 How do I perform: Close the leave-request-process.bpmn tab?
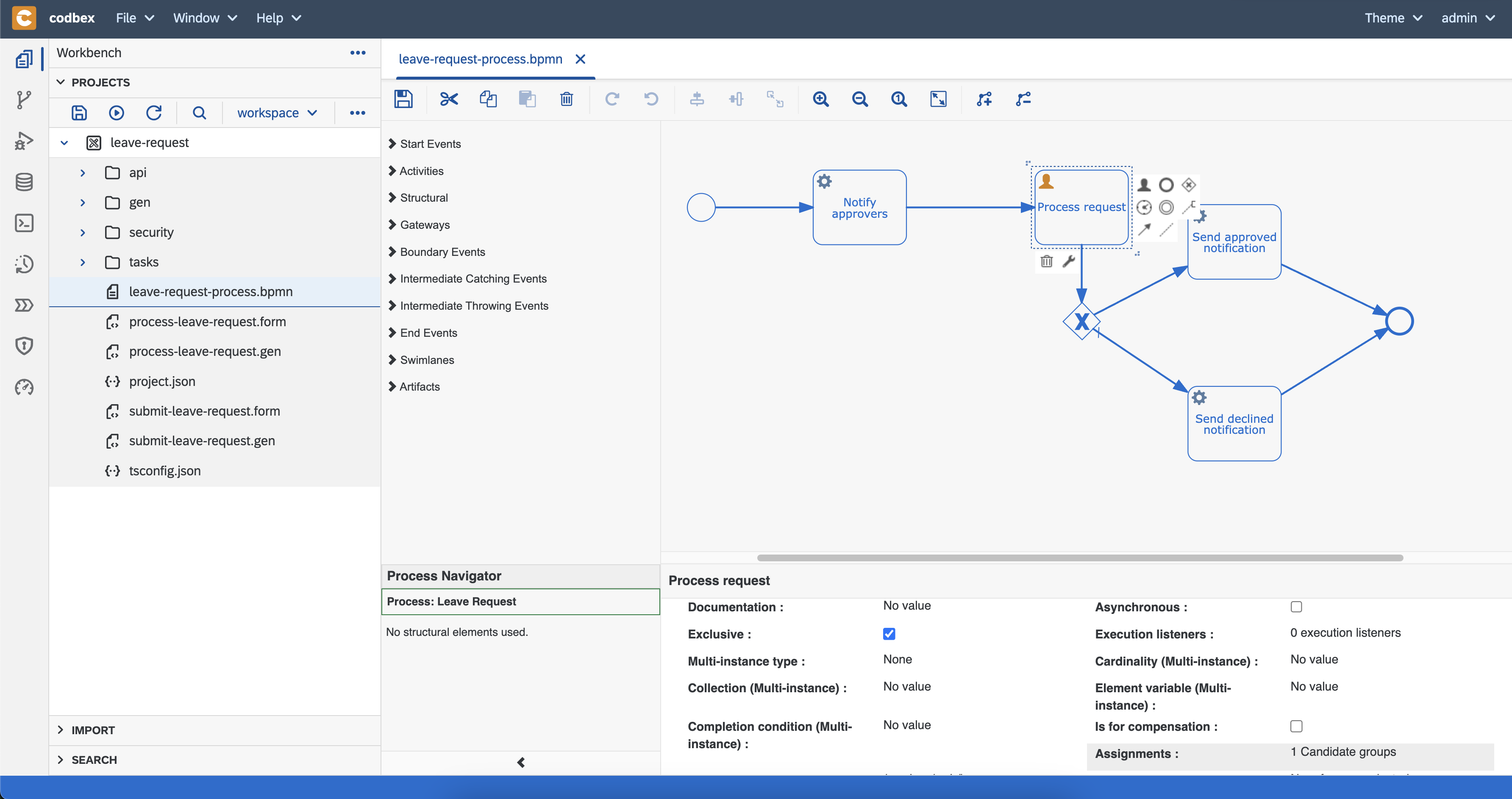click(580, 59)
